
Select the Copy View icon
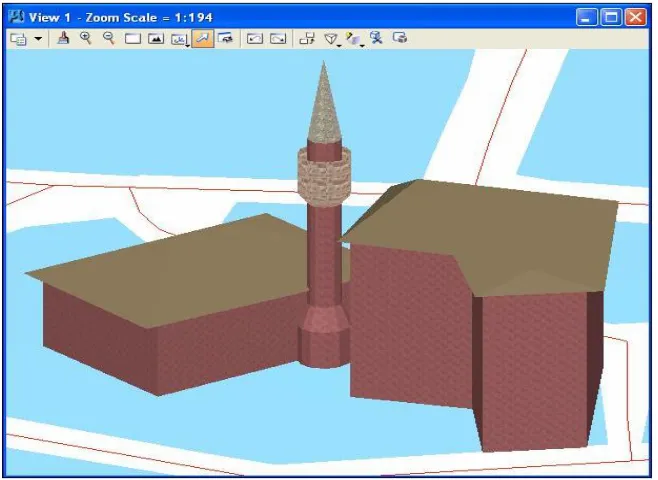[307, 39]
